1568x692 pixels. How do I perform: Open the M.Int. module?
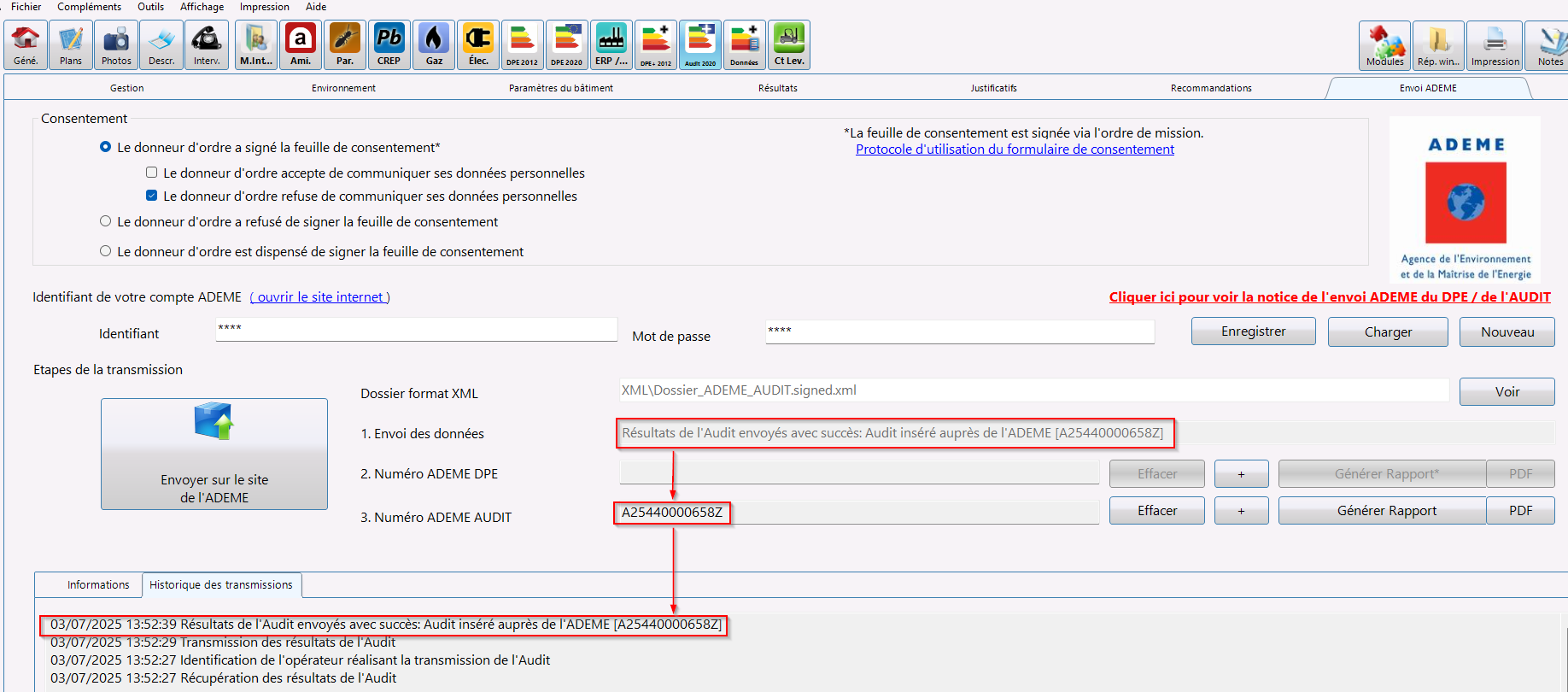click(x=256, y=45)
